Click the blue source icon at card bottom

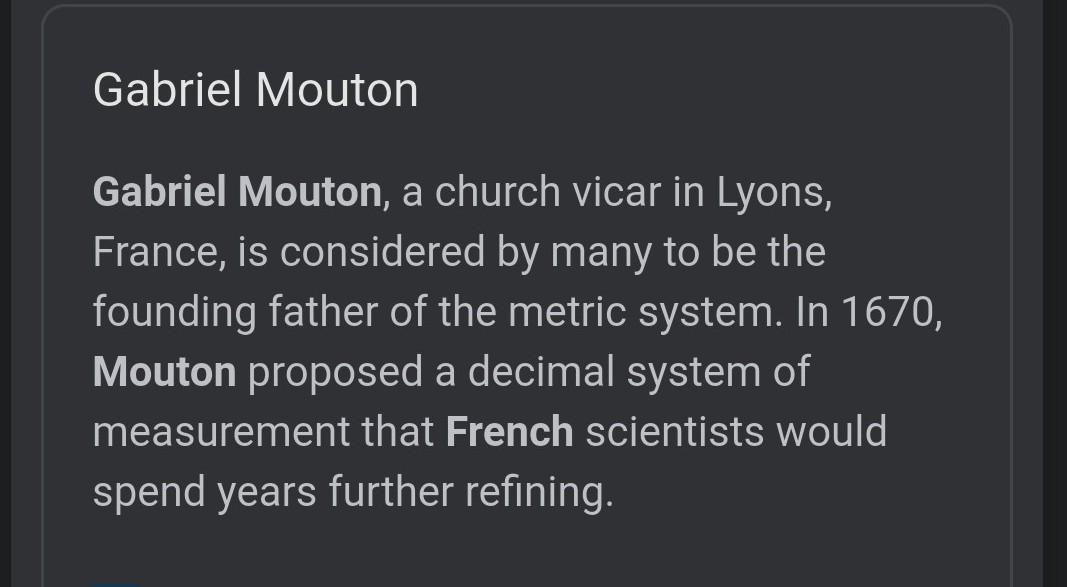pos(119,584)
